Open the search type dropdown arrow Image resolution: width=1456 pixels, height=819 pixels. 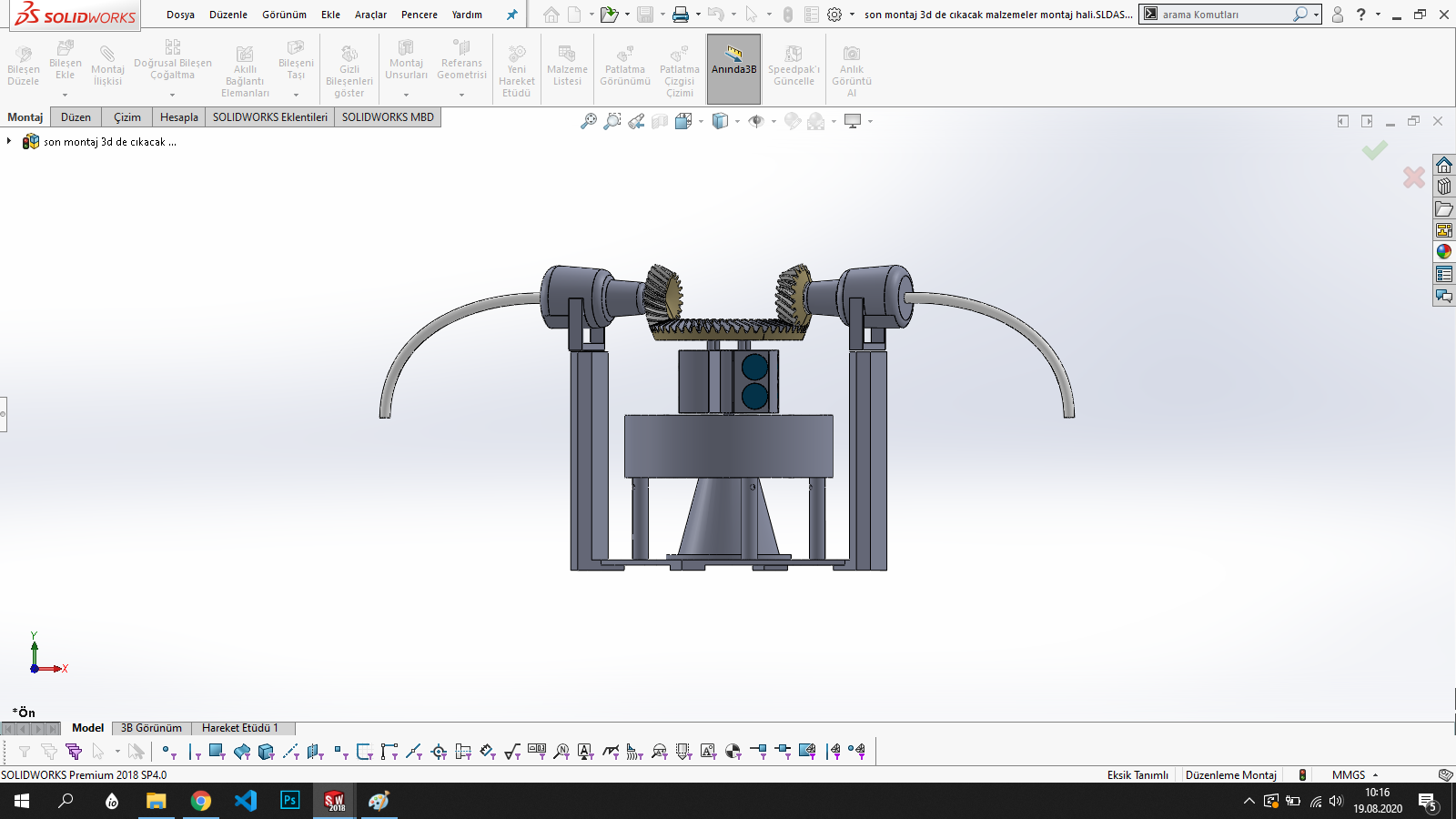point(1316,15)
